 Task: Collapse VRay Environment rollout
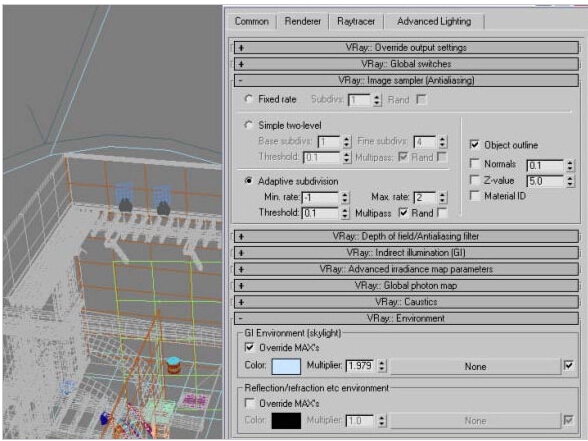click(x=406, y=319)
